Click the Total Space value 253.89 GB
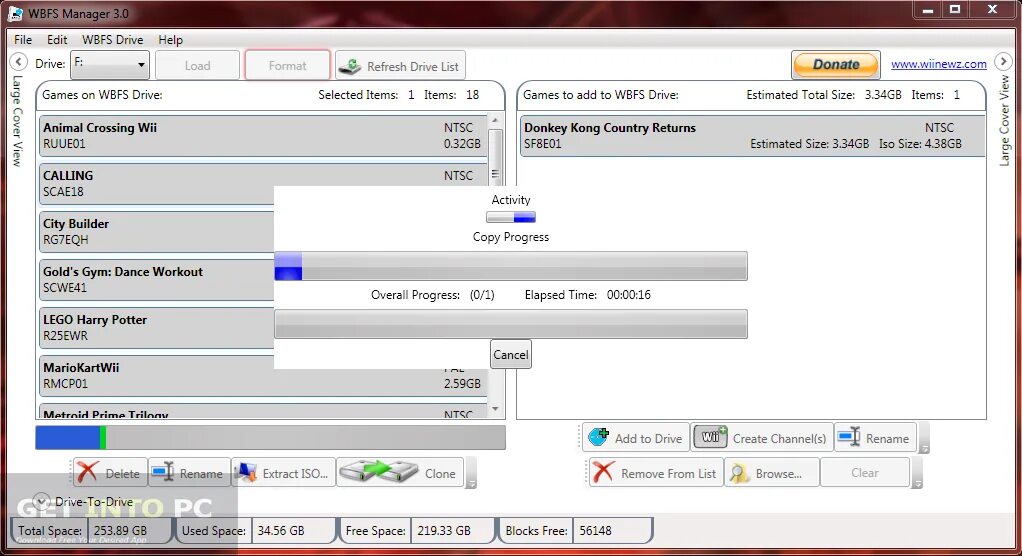Screen dimensions: 1022x556 pos(120,531)
